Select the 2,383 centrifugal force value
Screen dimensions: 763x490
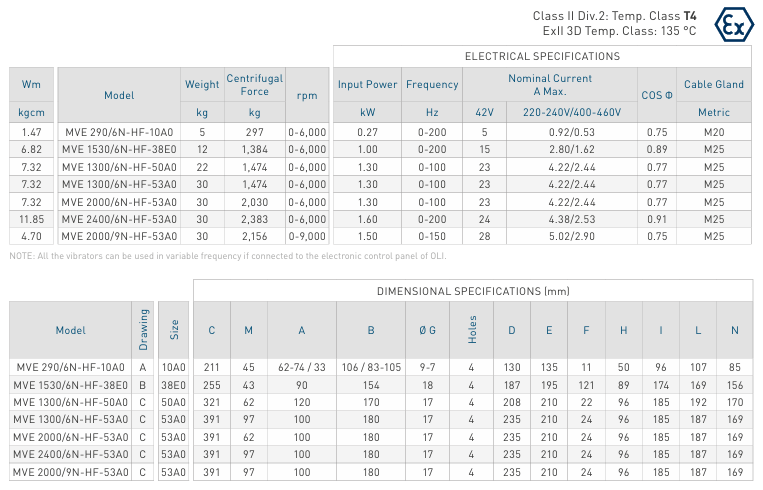click(x=255, y=219)
